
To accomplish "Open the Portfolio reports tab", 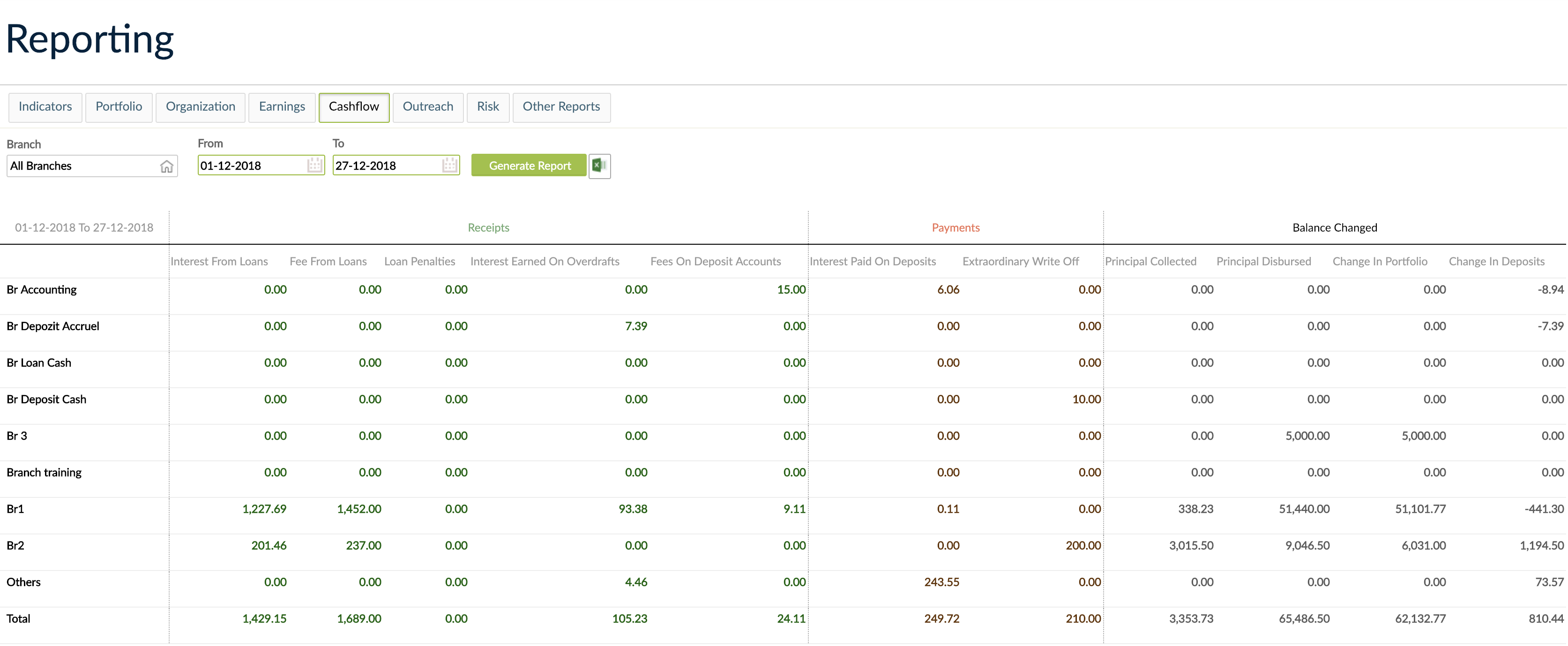I will coord(119,106).
